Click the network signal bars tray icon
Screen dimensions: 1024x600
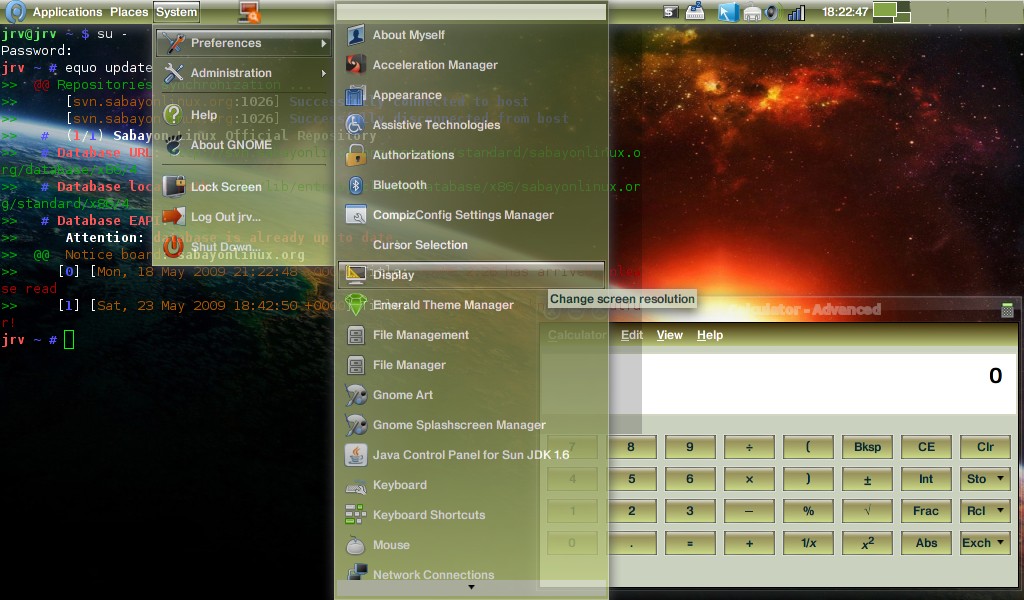tap(796, 12)
